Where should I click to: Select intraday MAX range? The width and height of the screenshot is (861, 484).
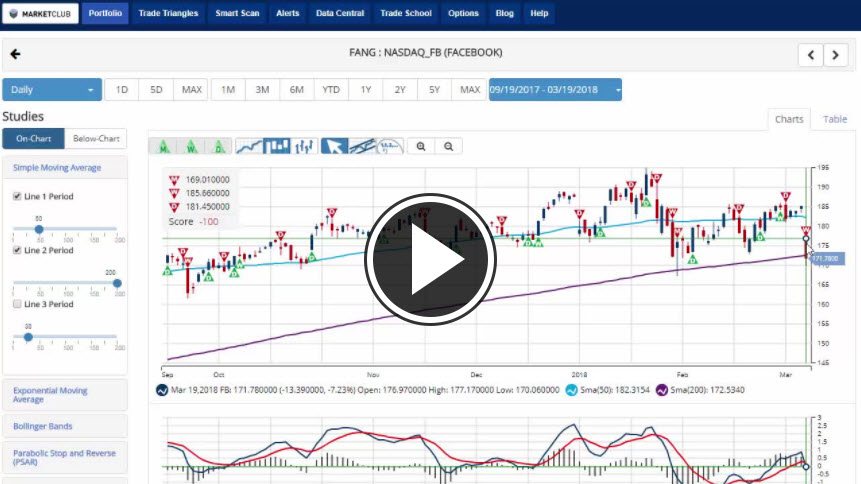191,90
